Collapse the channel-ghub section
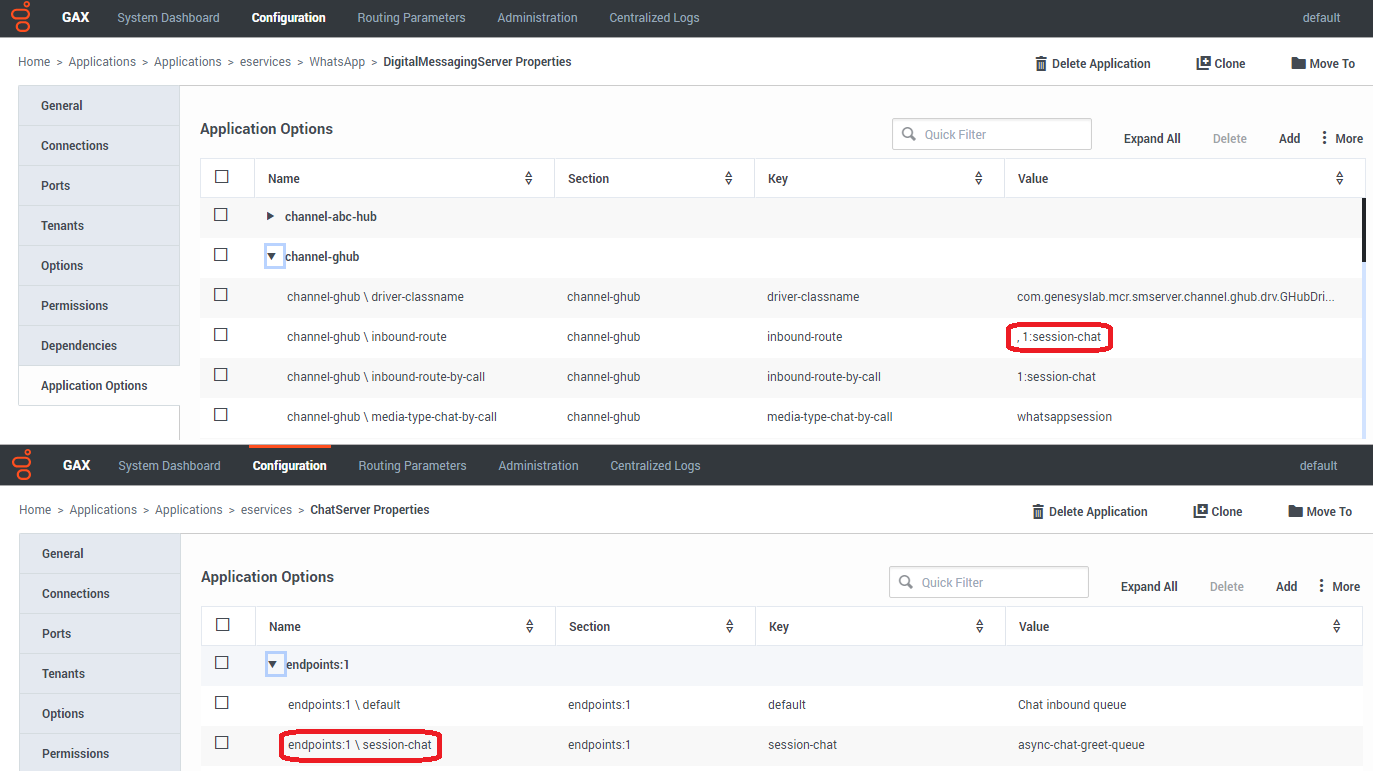1373x771 pixels. click(x=272, y=256)
